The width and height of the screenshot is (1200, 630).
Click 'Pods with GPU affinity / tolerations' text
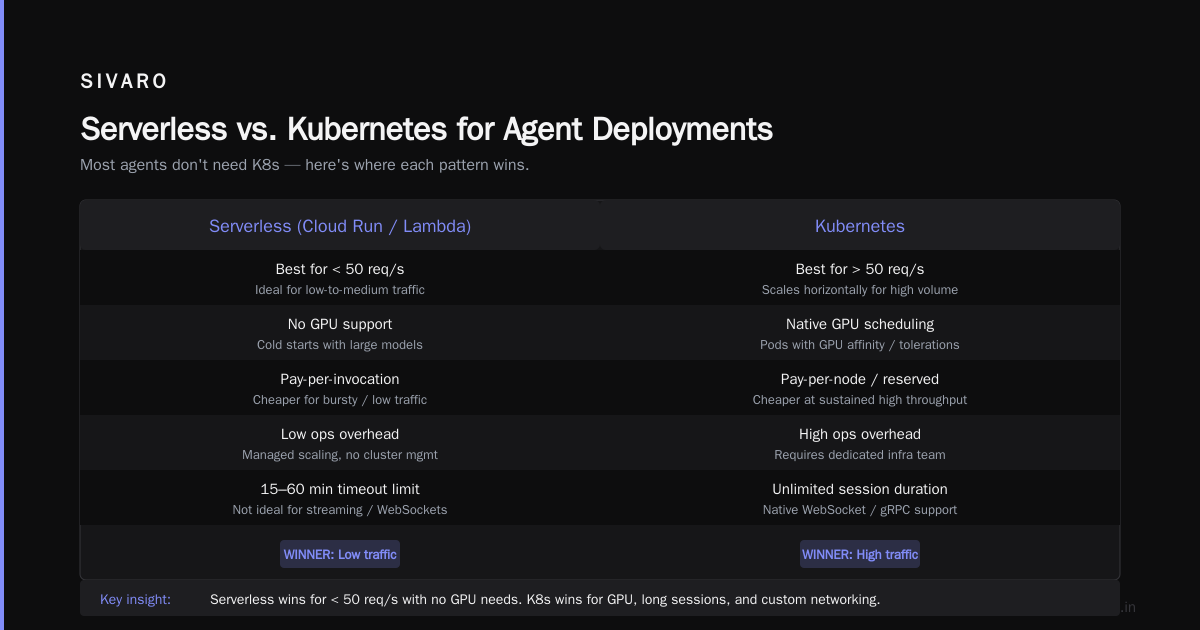point(860,345)
